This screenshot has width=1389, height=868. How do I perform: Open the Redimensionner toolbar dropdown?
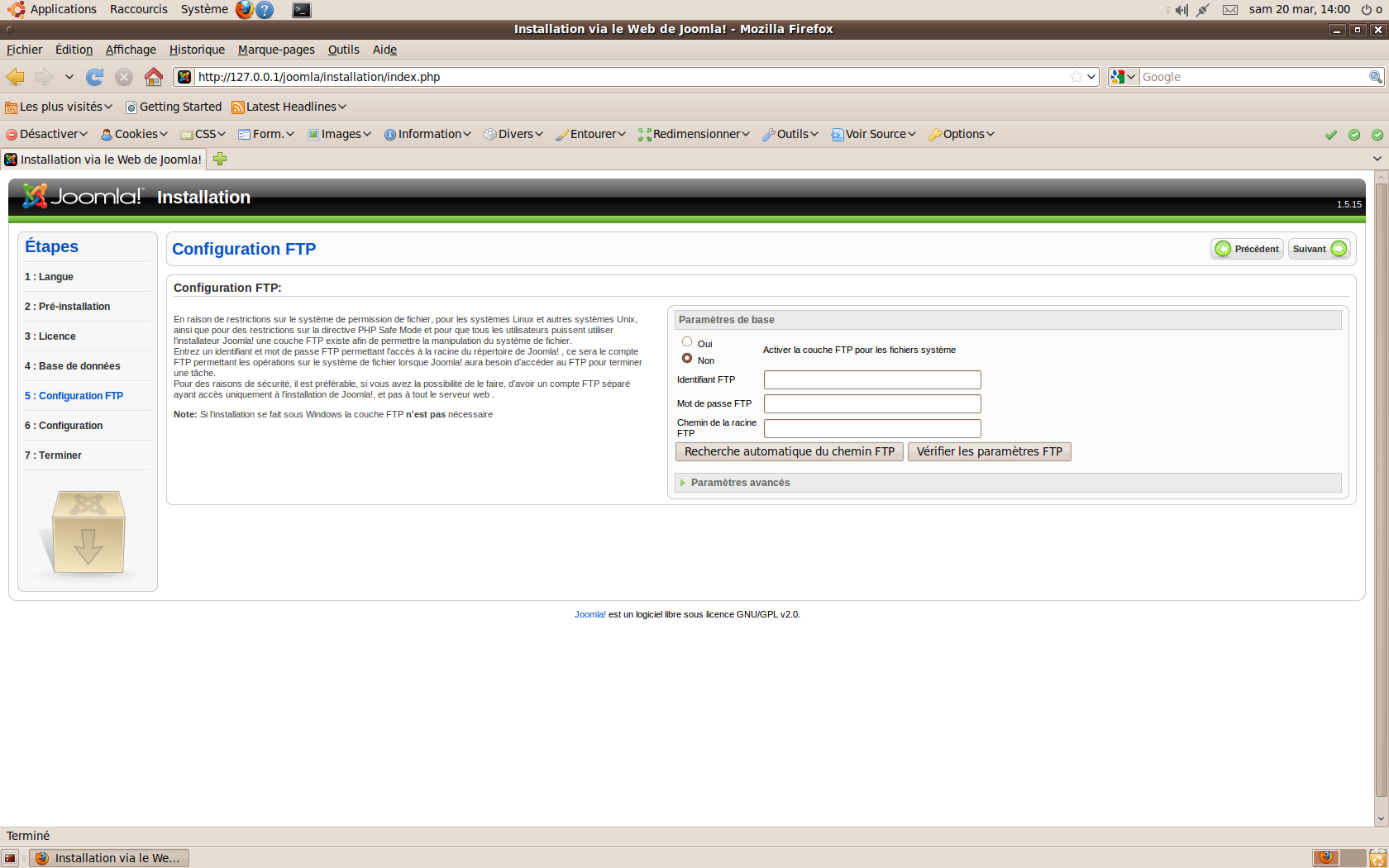694,134
